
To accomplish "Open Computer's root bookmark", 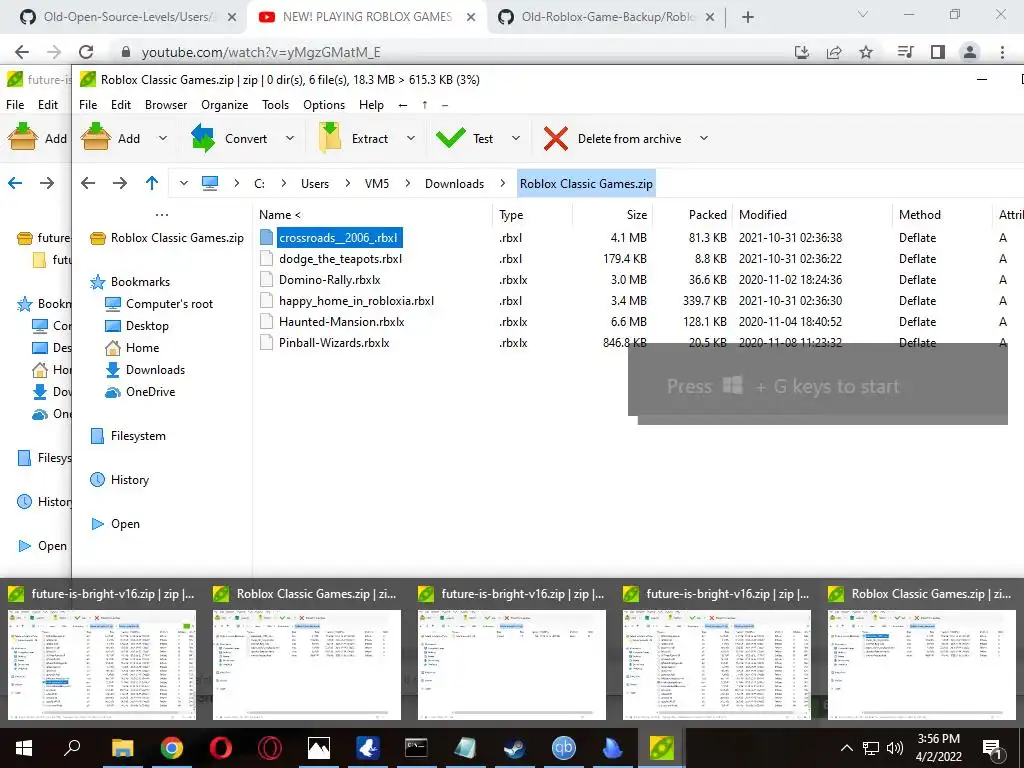I will click(169, 304).
